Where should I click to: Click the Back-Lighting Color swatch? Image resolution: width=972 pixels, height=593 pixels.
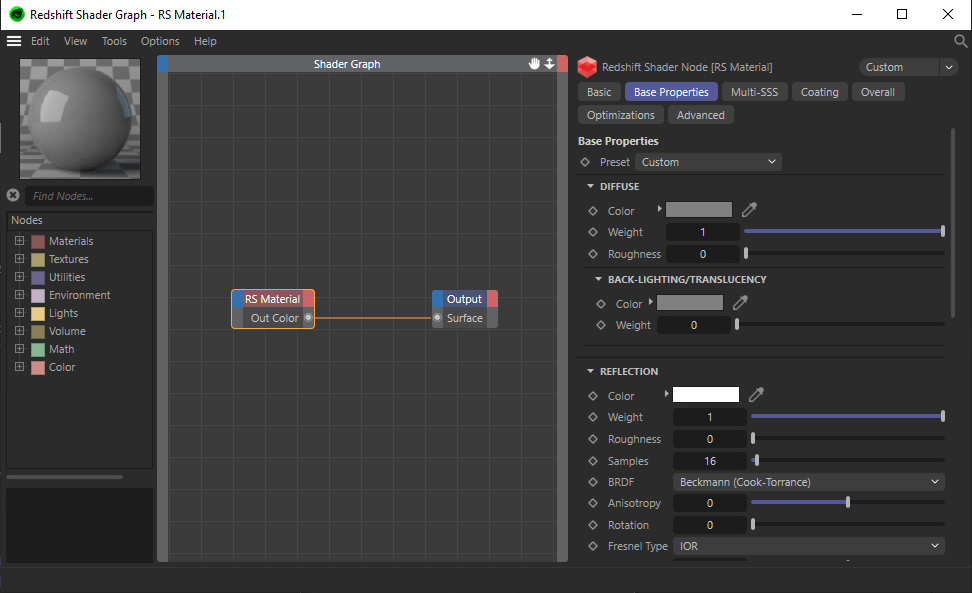click(x=690, y=302)
